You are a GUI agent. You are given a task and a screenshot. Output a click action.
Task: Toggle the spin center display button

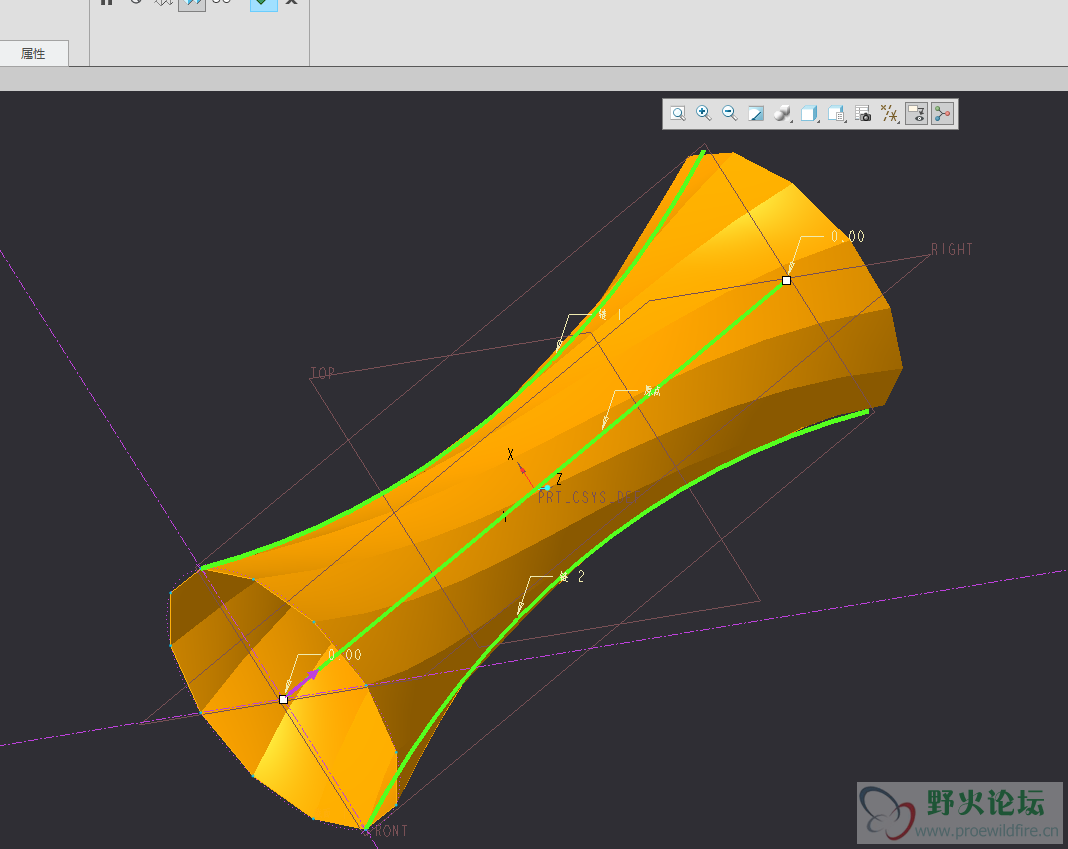pyautogui.click(x=942, y=114)
